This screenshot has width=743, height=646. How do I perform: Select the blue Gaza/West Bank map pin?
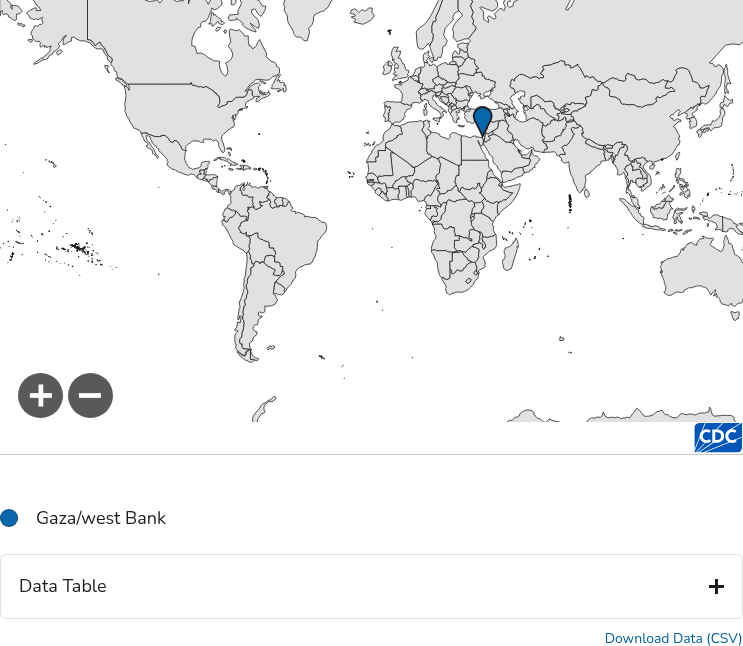click(x=482, y=121)
